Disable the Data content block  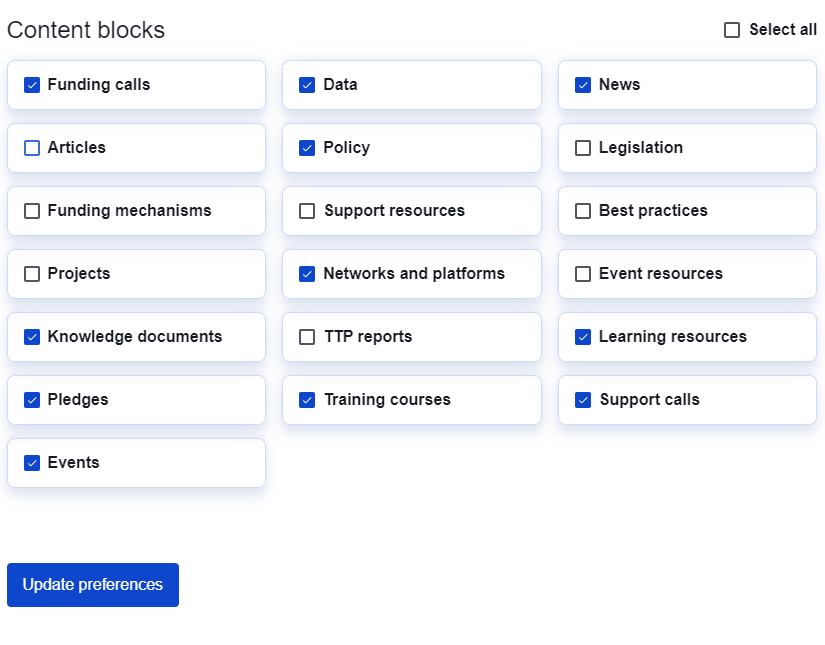[307, 85]
